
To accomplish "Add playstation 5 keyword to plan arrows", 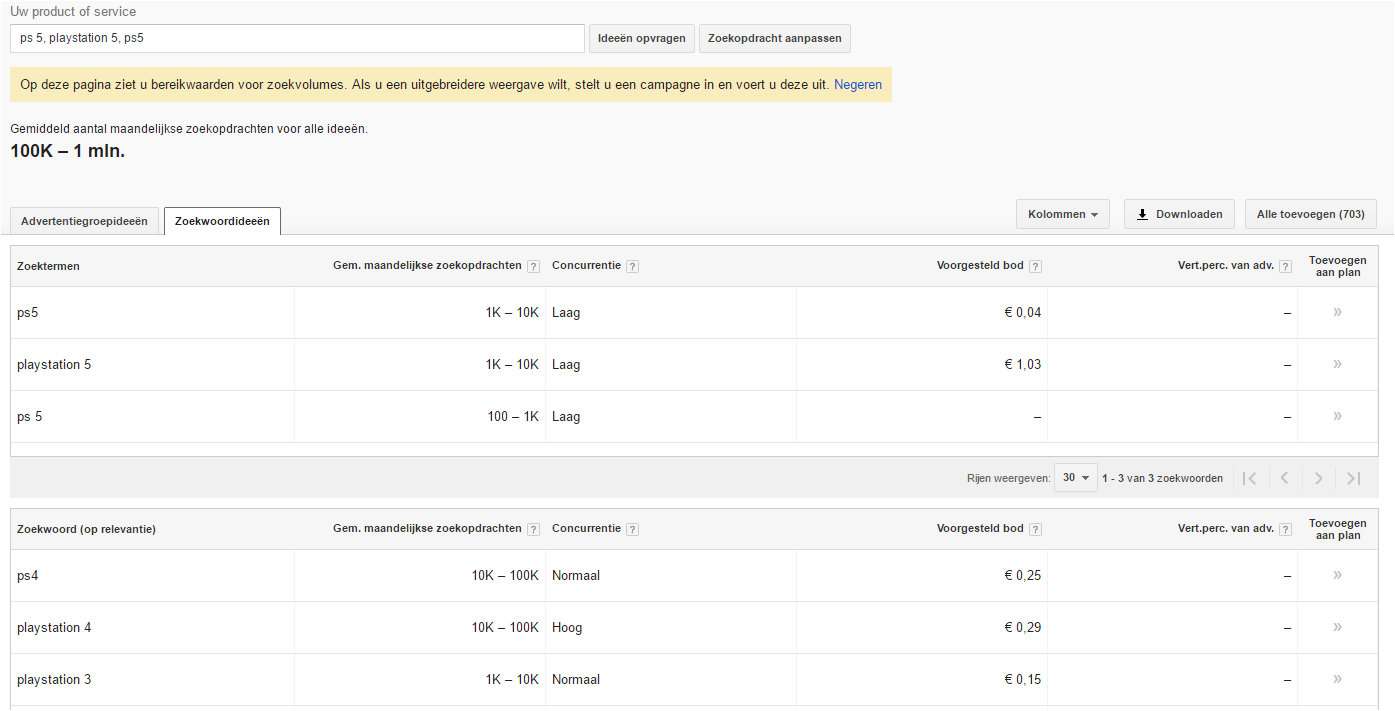I will click(x=1337, y=364).
